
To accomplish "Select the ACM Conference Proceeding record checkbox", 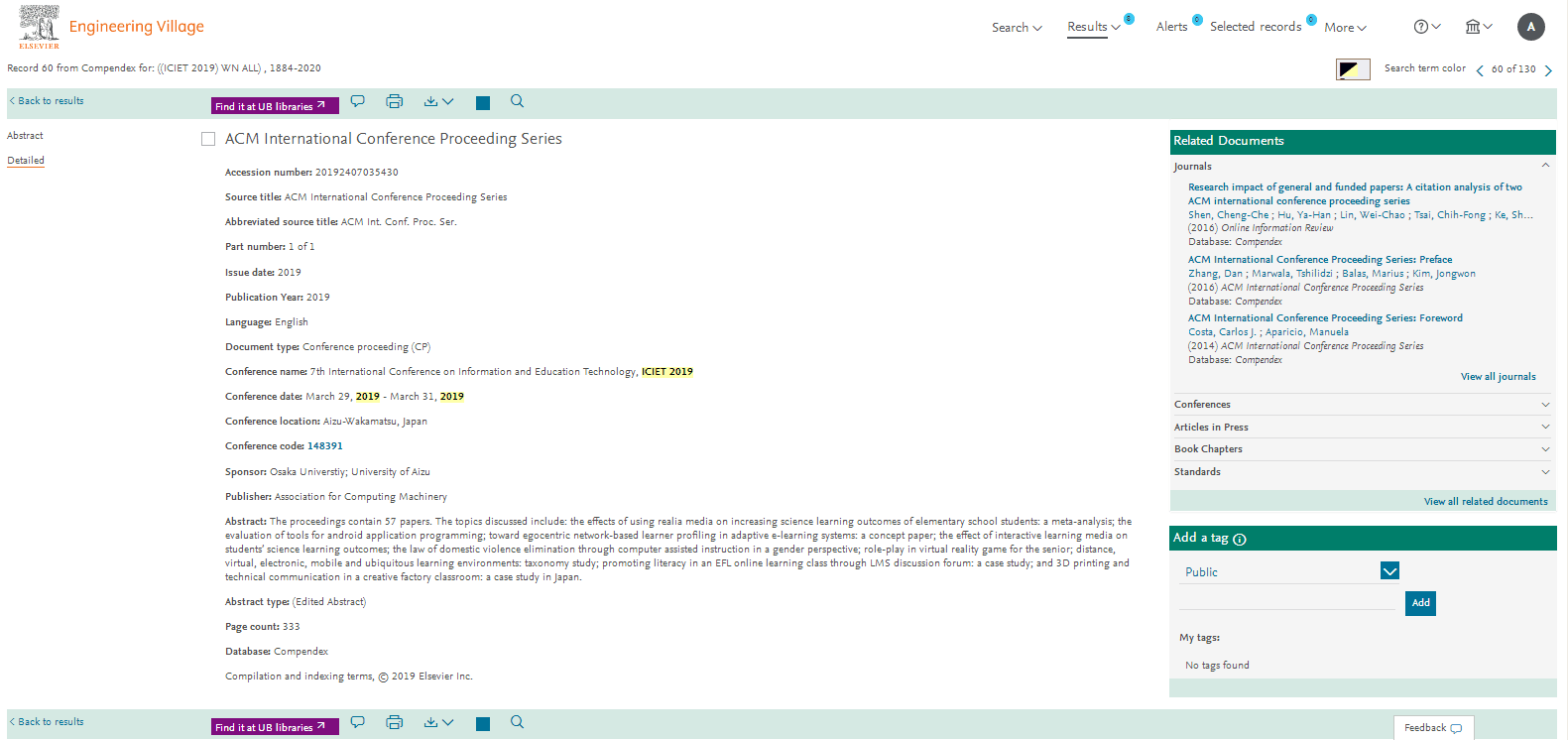I will pos(208,139).
